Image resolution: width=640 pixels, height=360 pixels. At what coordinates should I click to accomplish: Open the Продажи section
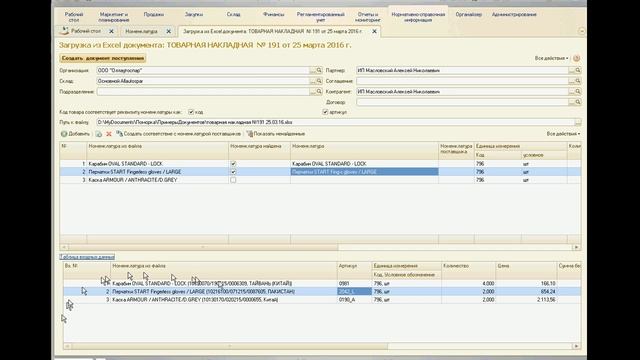click(154, 14)
